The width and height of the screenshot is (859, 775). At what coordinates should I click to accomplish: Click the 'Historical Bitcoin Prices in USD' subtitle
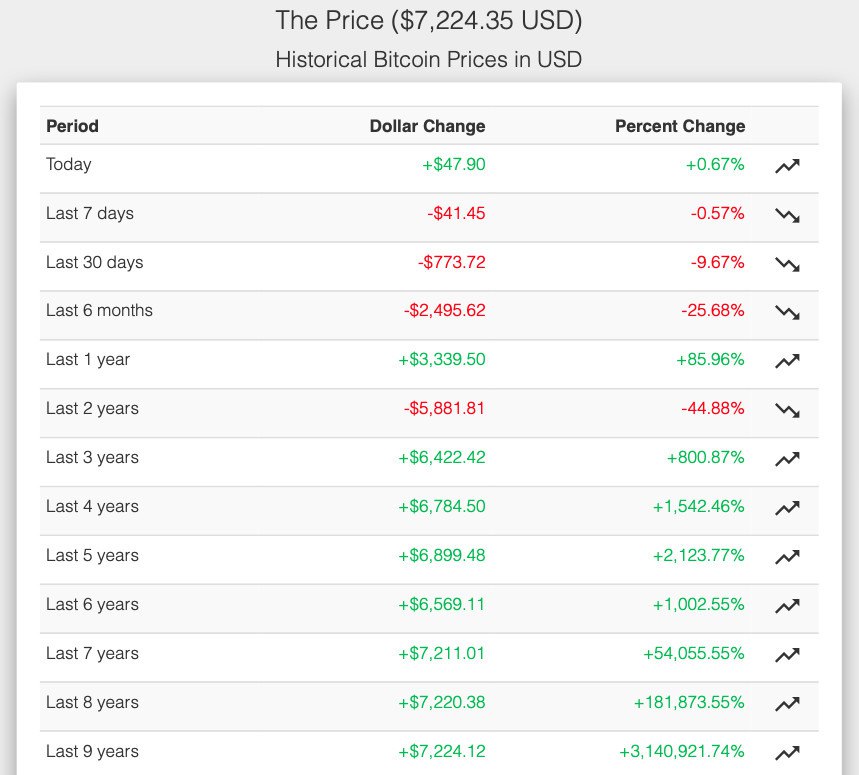point(428,59)
